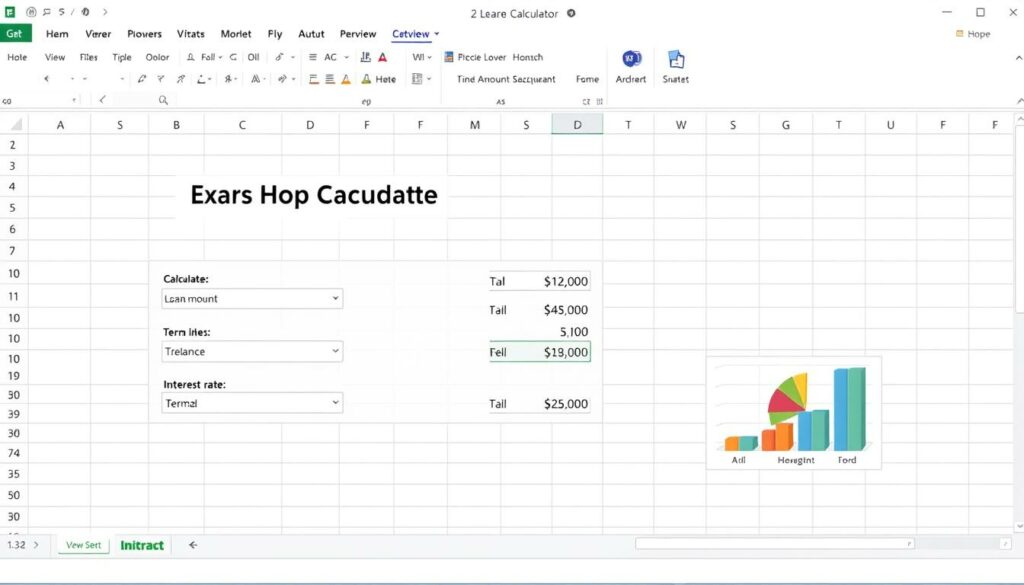Click the green spreadsheet app icon in title bar

point(10,12)
